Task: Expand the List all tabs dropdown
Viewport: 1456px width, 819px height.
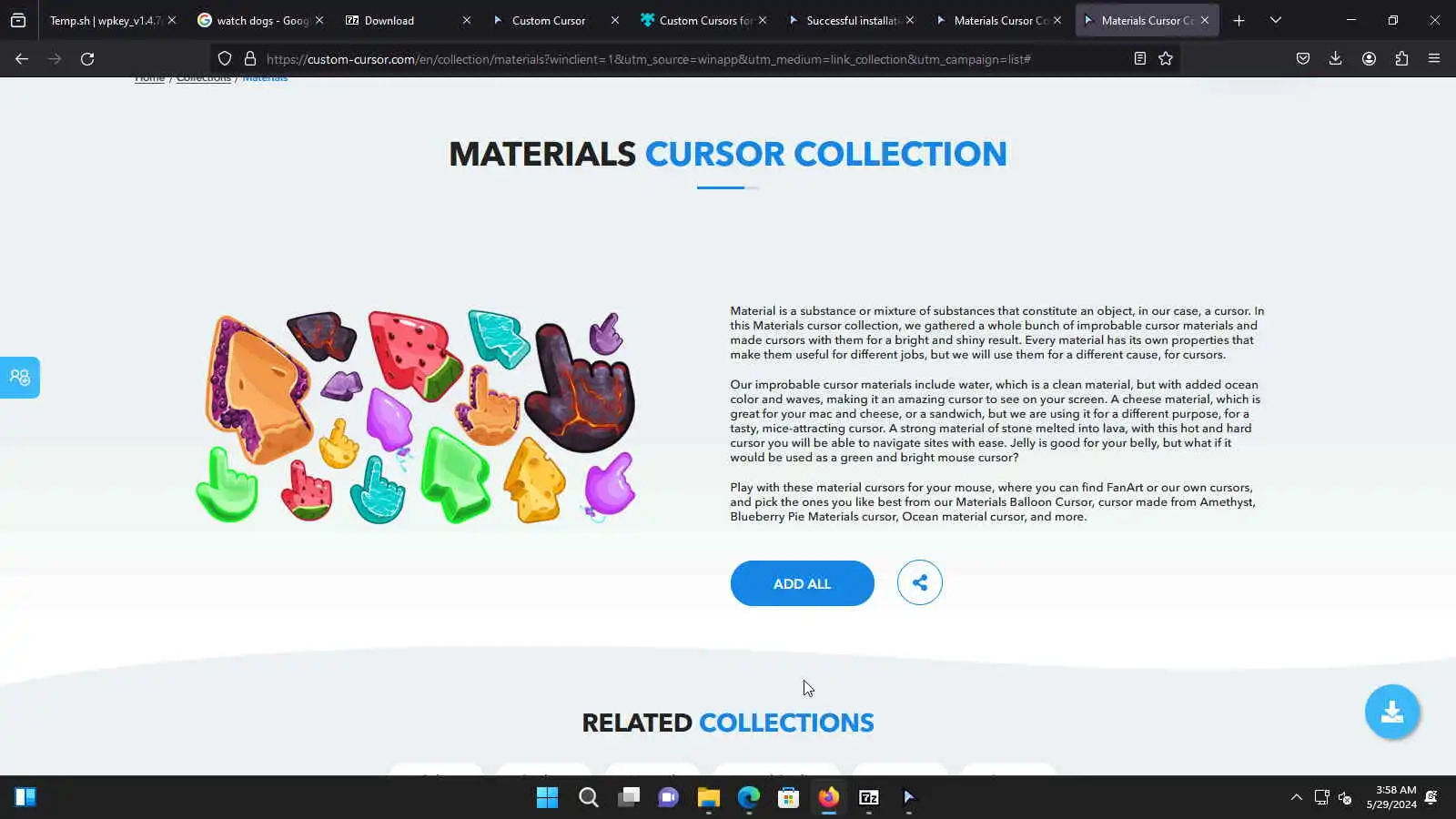Action: [1276, 20]
